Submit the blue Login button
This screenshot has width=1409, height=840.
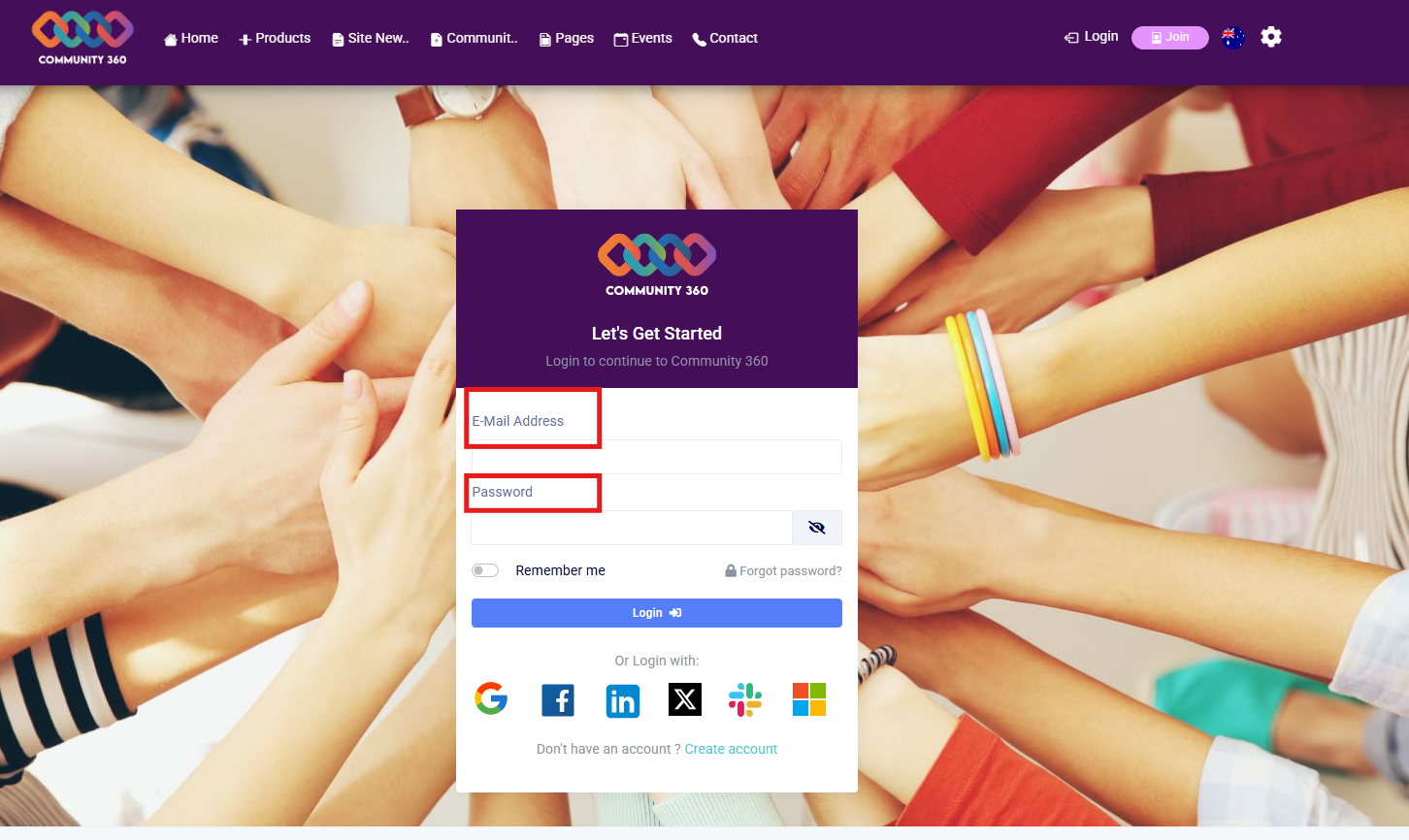point(657,613)
